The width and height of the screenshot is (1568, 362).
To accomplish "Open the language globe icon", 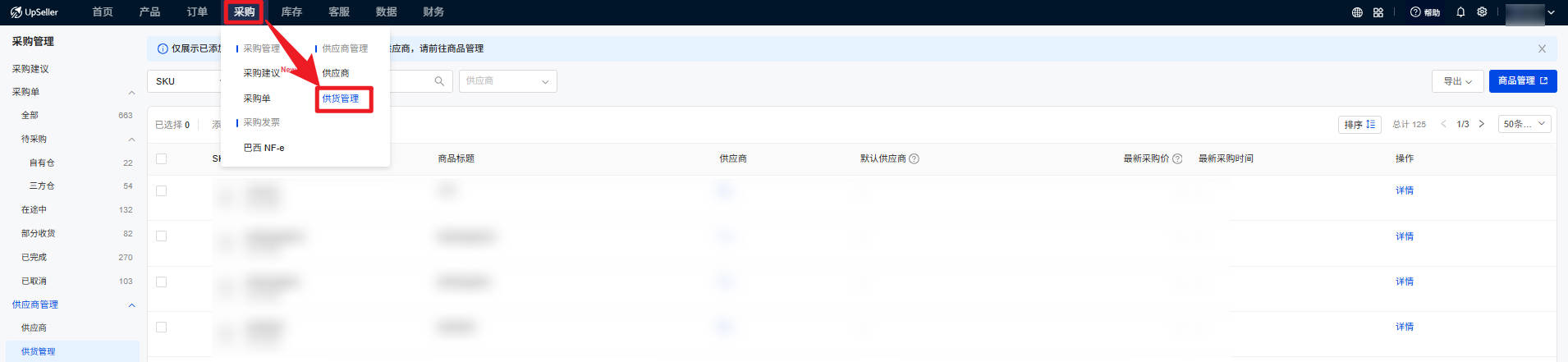I will point(1357,12).
